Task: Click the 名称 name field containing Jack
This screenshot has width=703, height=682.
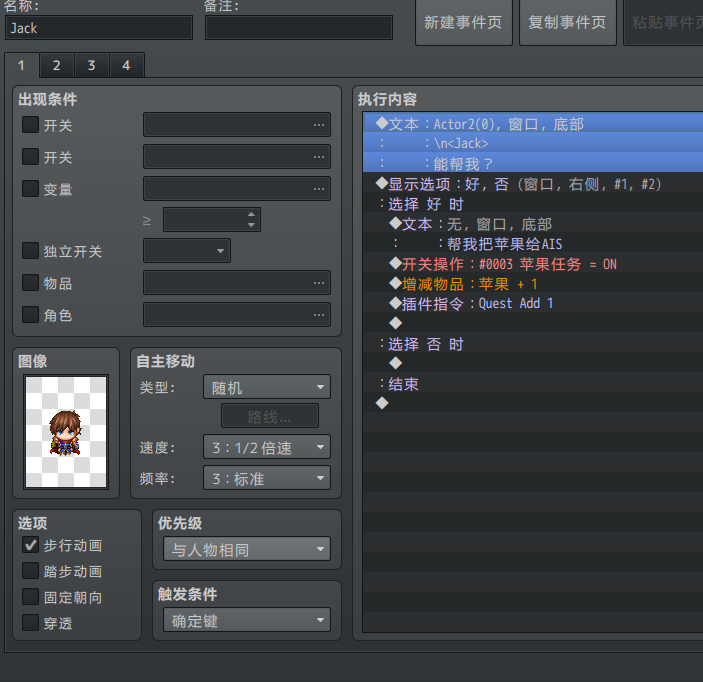Action: click(99, 28)
